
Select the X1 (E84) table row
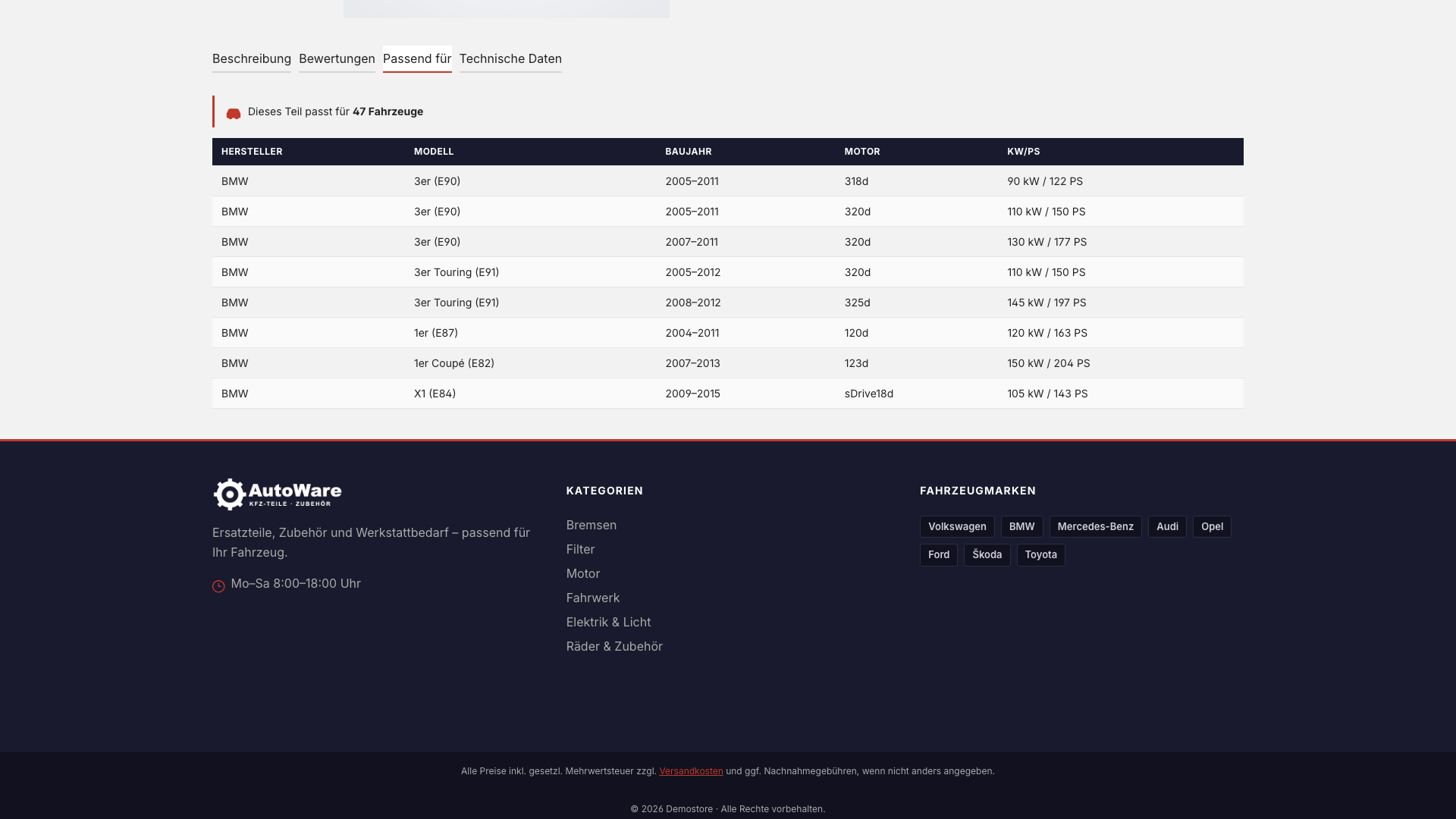click(728, 394)
